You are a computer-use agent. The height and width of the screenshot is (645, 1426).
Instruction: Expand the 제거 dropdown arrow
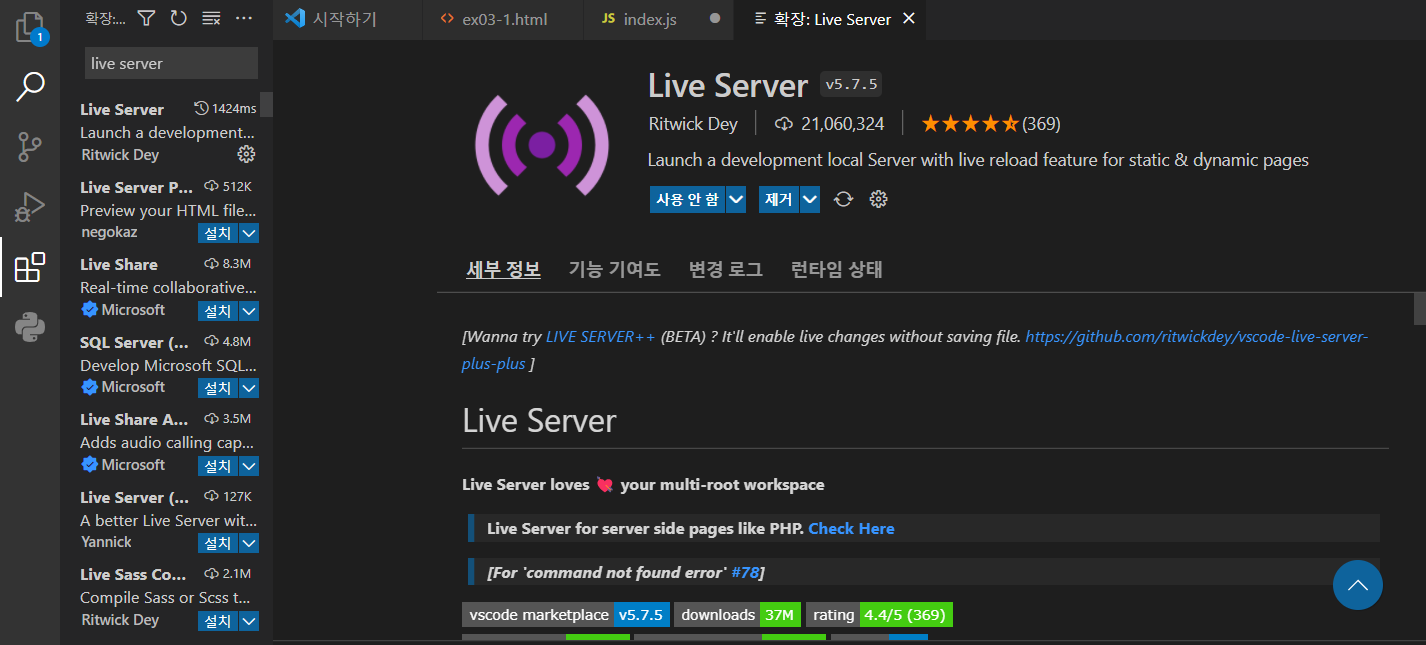click(810, 199)
